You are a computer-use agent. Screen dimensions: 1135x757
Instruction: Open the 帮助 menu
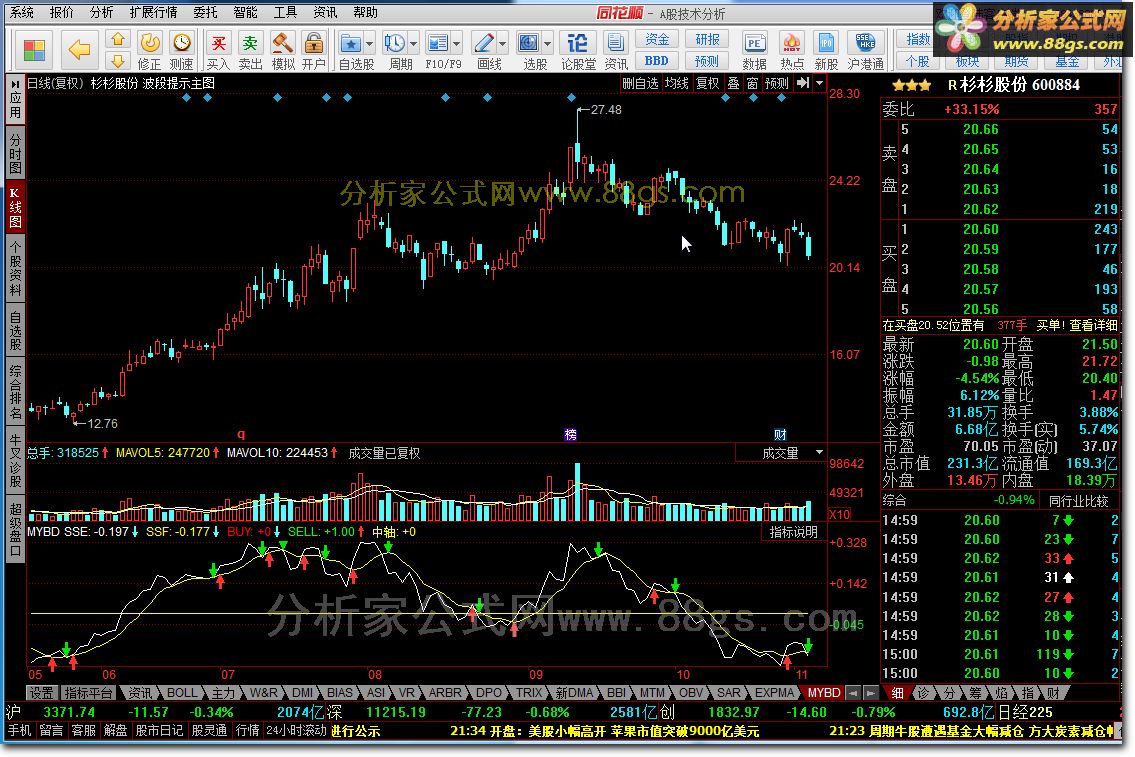pos(365,12)
